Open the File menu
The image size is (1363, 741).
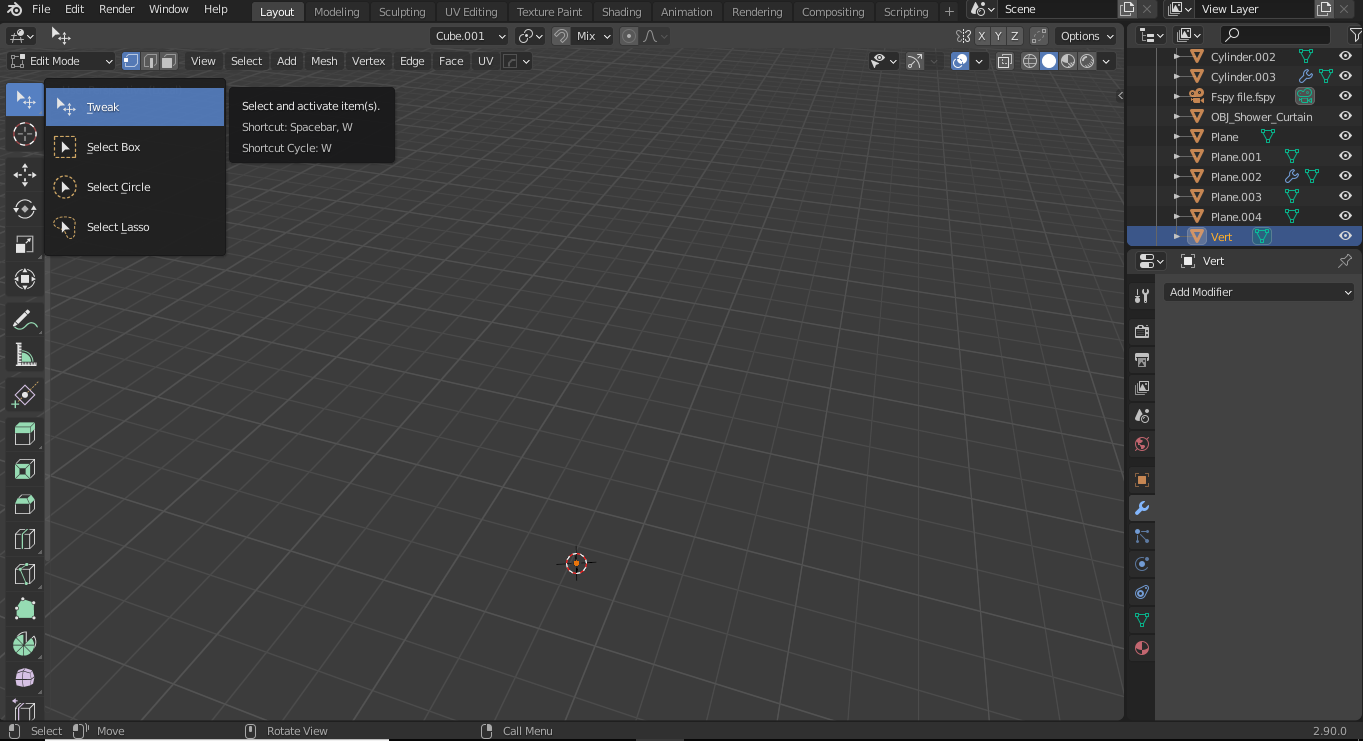[41, 9]
